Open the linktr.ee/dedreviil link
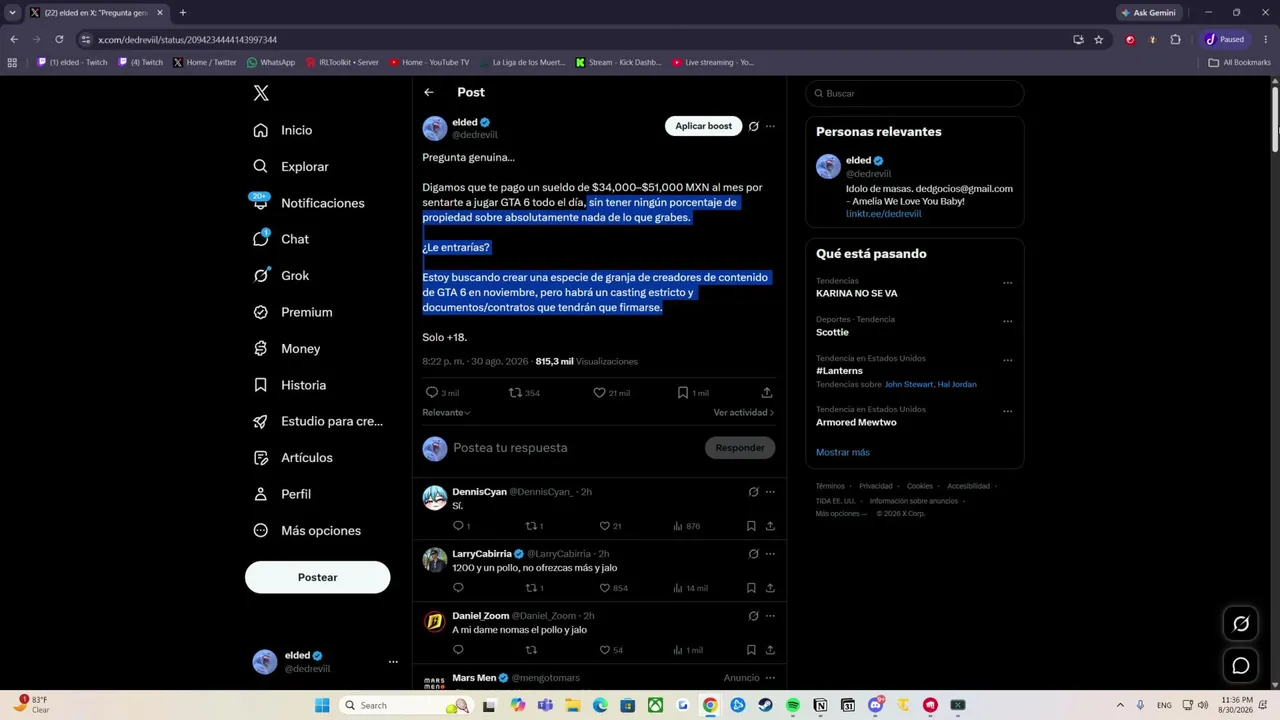Viewport: 1280px width, 720px height. pyautogui.click(x=884, y=214)
